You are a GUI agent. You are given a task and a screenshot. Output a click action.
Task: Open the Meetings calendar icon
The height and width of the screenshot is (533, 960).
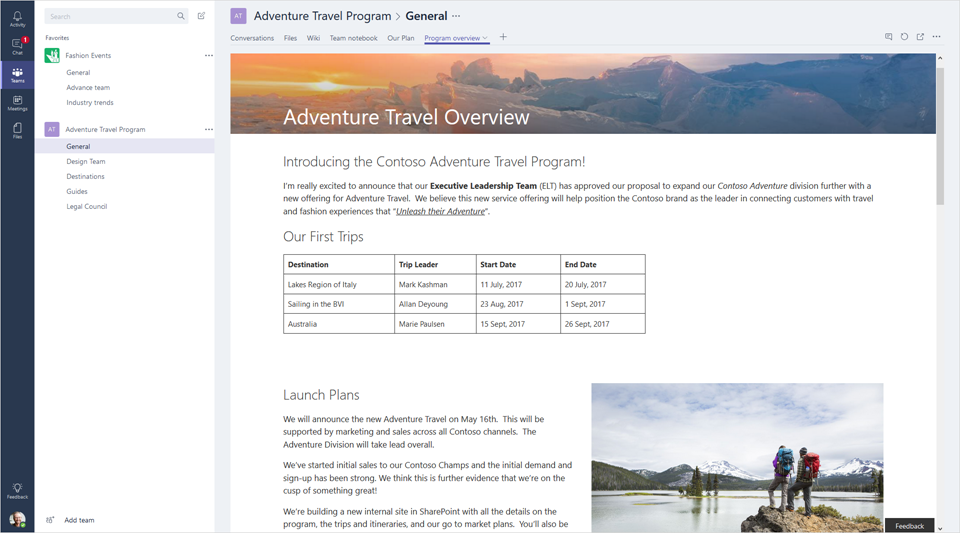(17, 103)
